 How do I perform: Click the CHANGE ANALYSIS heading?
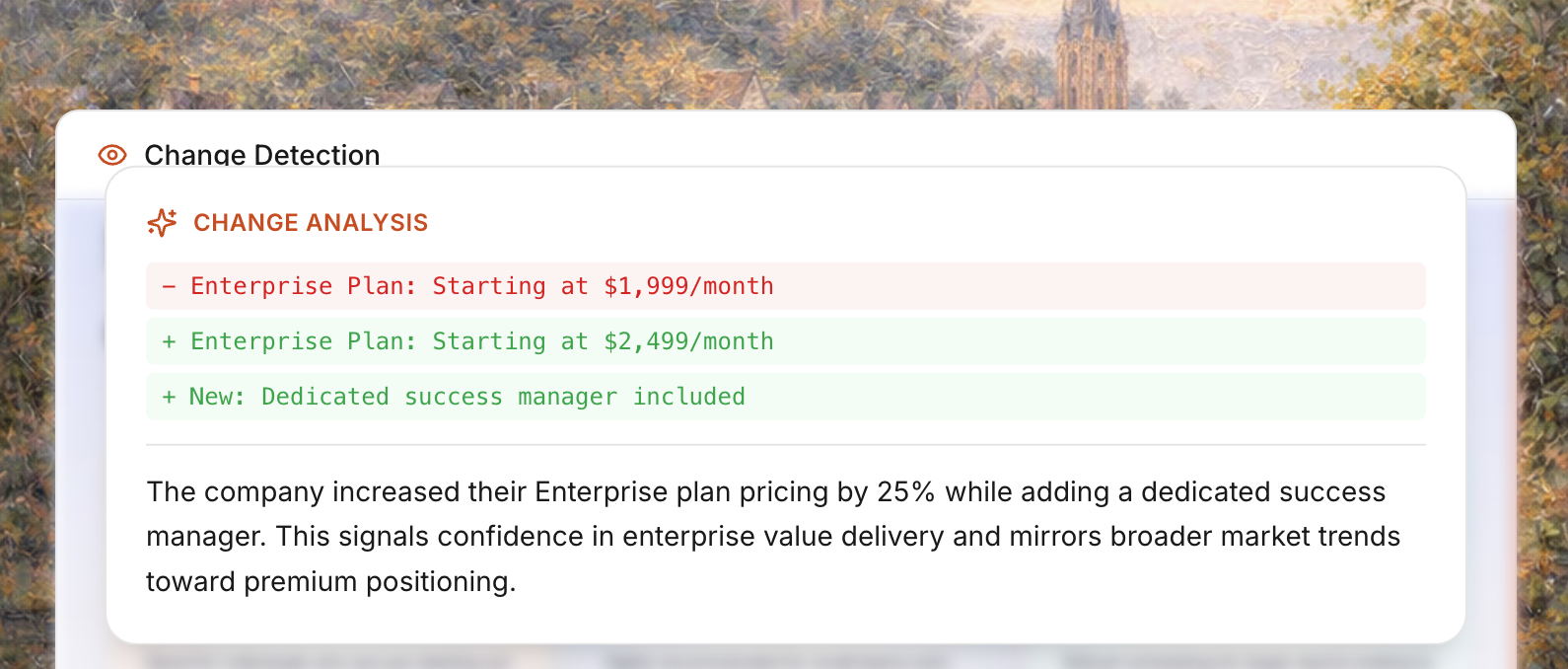tap(310, 223)
